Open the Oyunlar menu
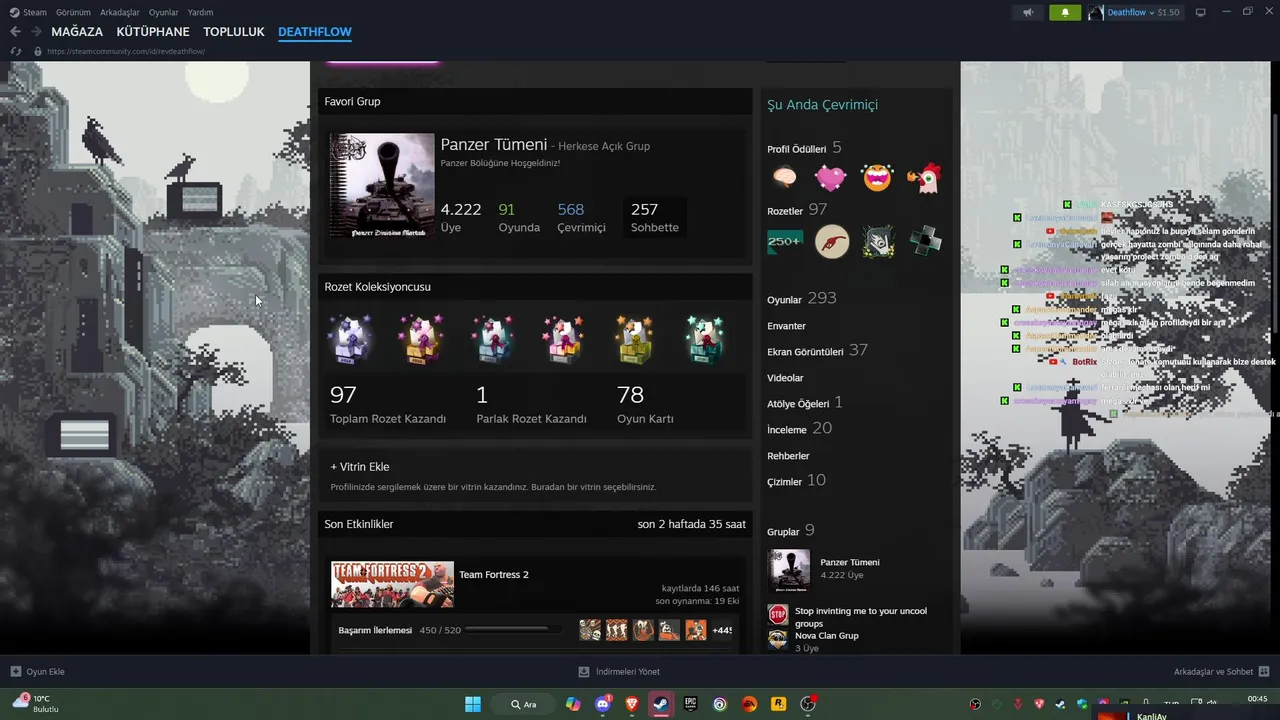 (x=163, y=12)
